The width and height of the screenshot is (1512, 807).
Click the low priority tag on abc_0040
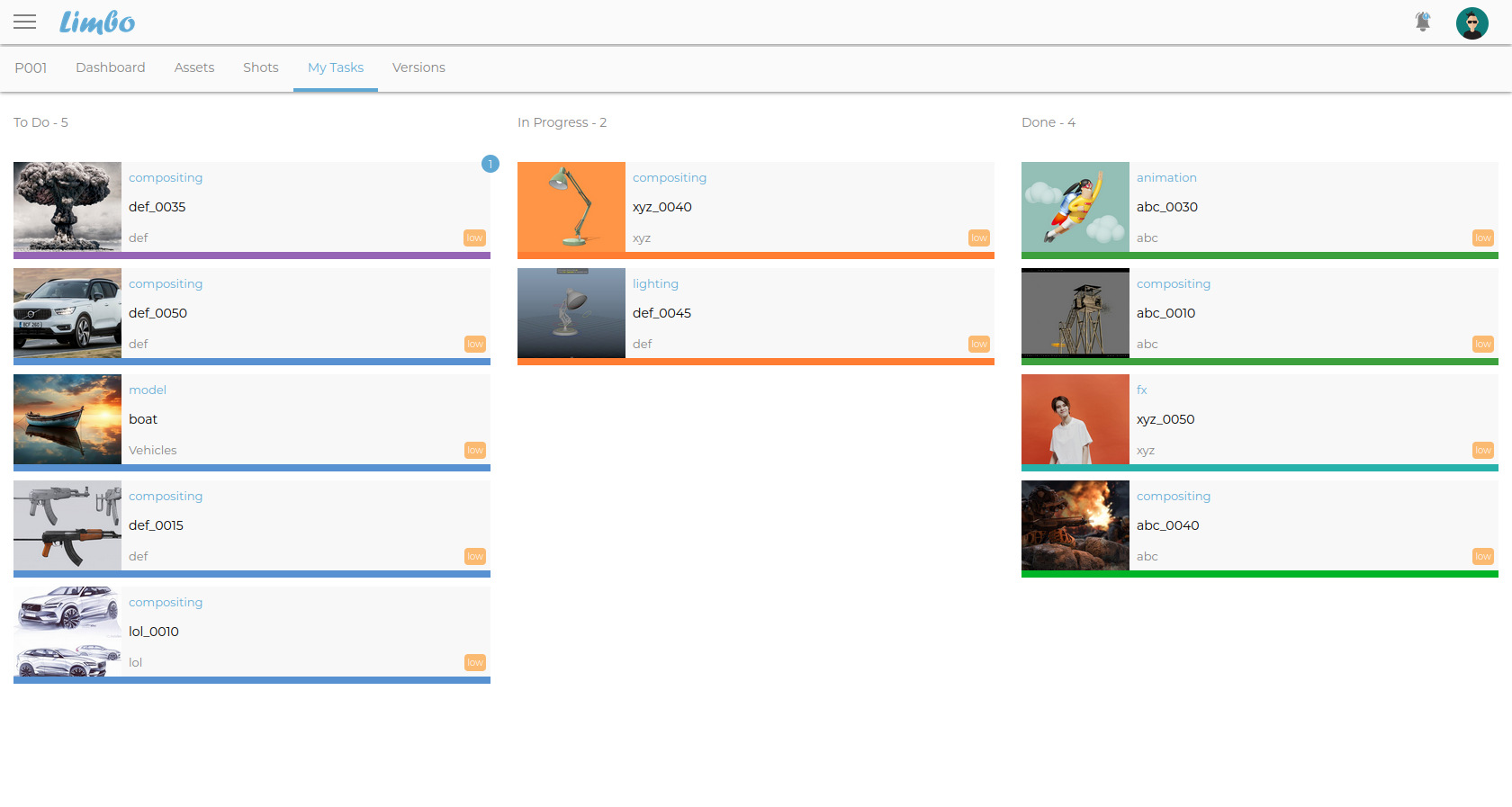pos(1482,556)
